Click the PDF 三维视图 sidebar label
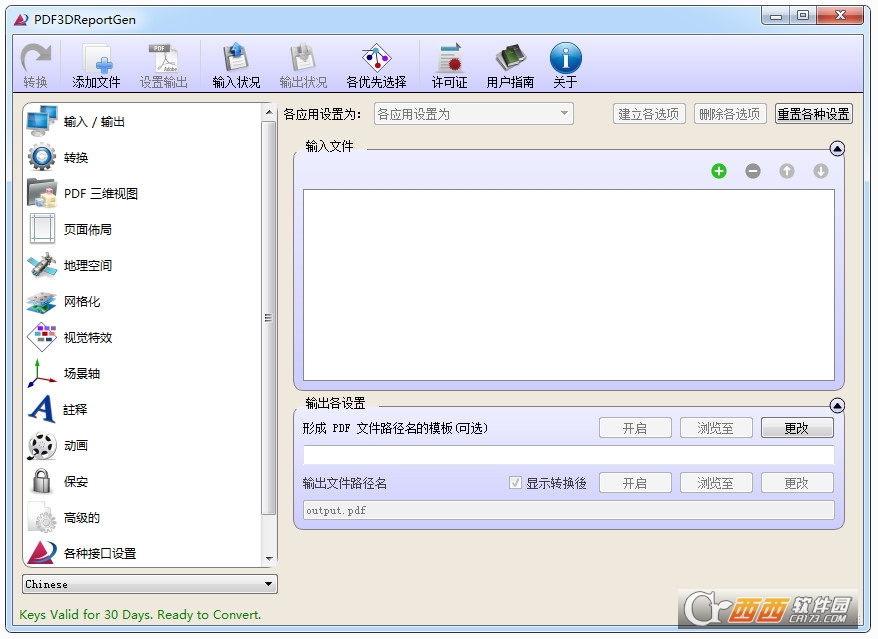The height and width of the screenshot is (639, 878). tap(101, 193)
